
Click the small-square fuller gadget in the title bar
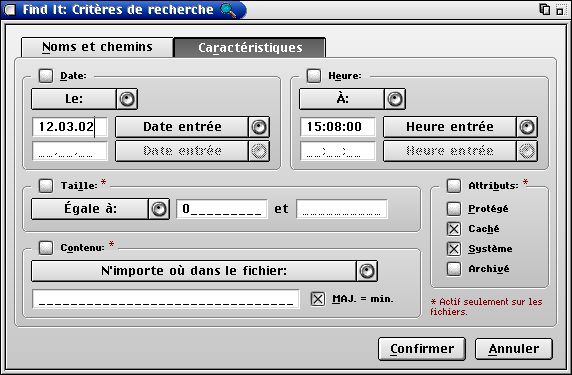[560, 10]
